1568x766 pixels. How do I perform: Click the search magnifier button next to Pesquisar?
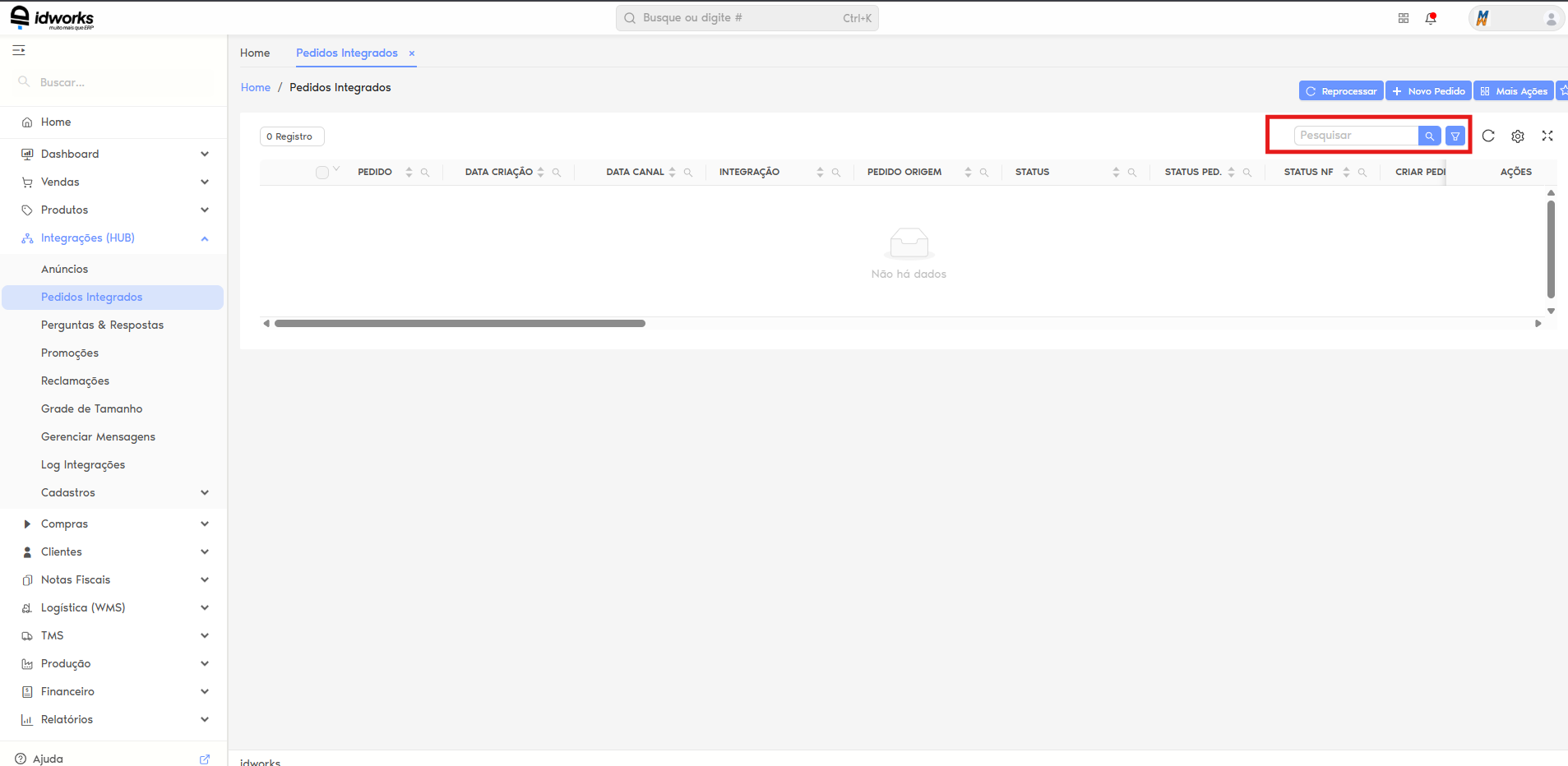coord(1430,136)
